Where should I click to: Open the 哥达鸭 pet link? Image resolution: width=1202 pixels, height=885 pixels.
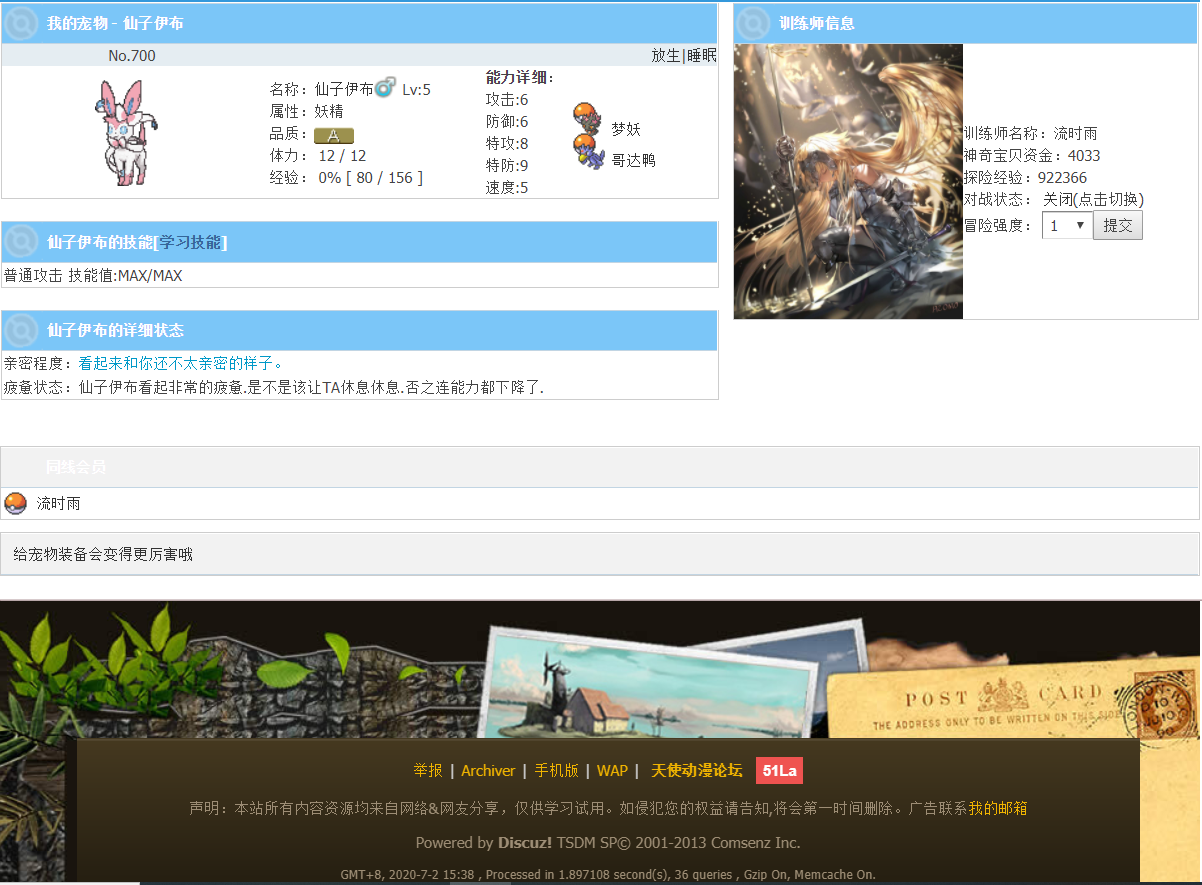pos(633,160)
